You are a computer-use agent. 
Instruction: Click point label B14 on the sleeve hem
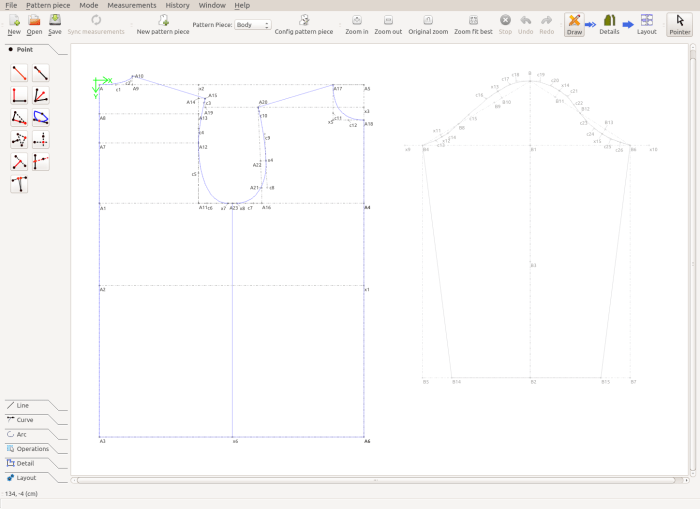456,382
